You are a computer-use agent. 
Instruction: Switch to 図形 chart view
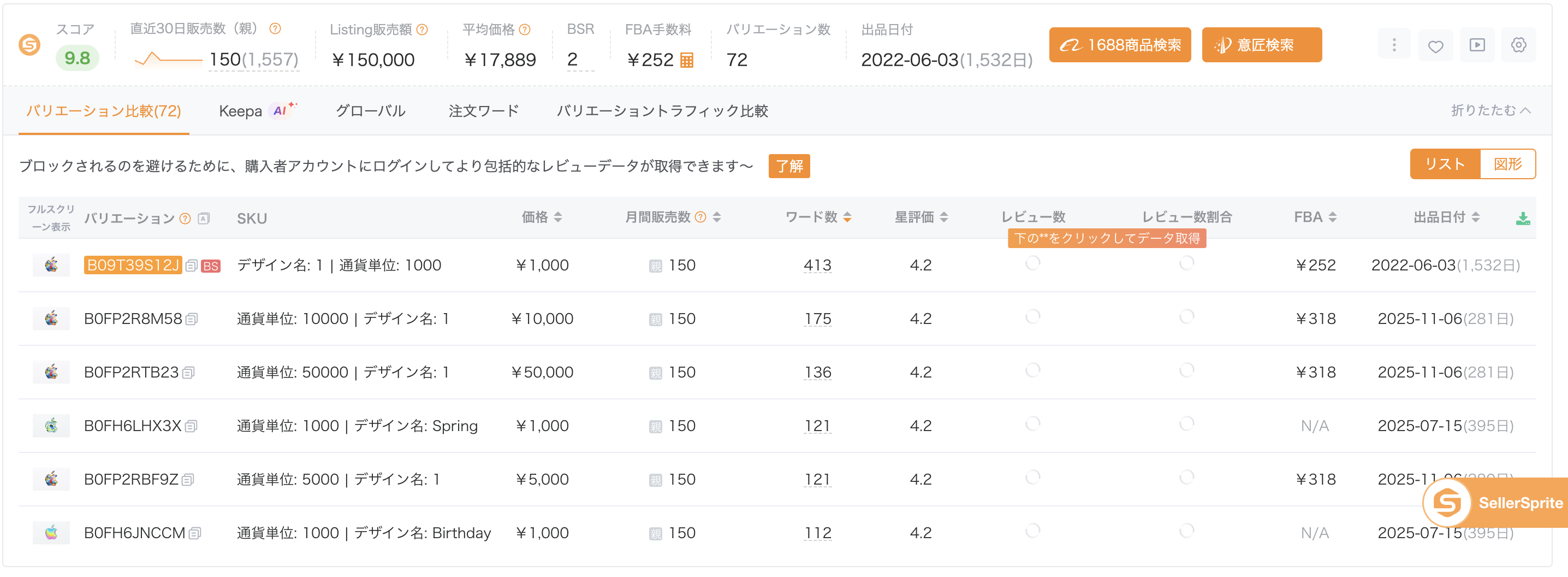pos(1508,164)
